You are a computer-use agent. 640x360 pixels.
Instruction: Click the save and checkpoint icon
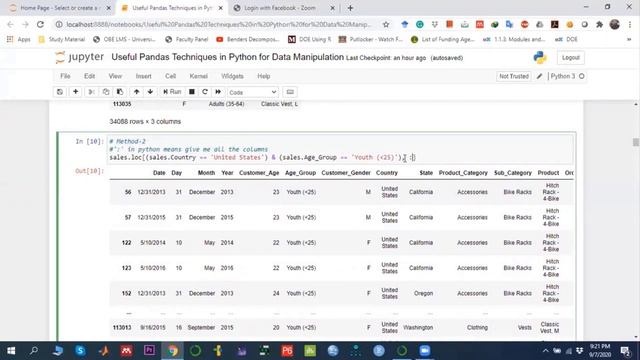pos(60,92)
